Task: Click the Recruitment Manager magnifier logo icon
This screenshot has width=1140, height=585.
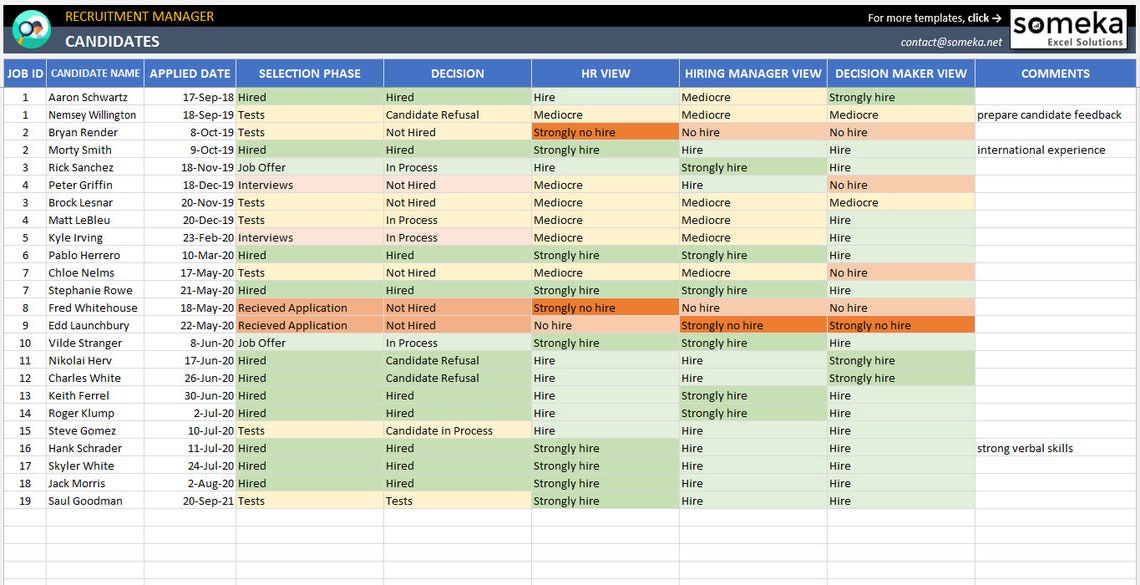Action: pyautogui.click(x=29, y=28)
